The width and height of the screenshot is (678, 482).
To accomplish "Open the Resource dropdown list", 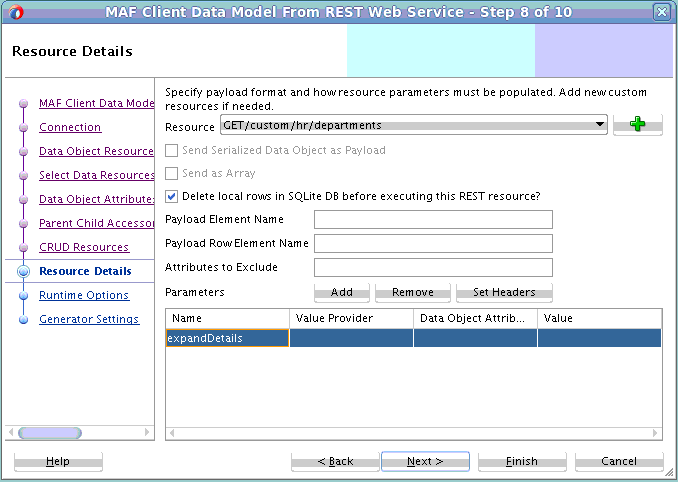I will click(414, 125).
